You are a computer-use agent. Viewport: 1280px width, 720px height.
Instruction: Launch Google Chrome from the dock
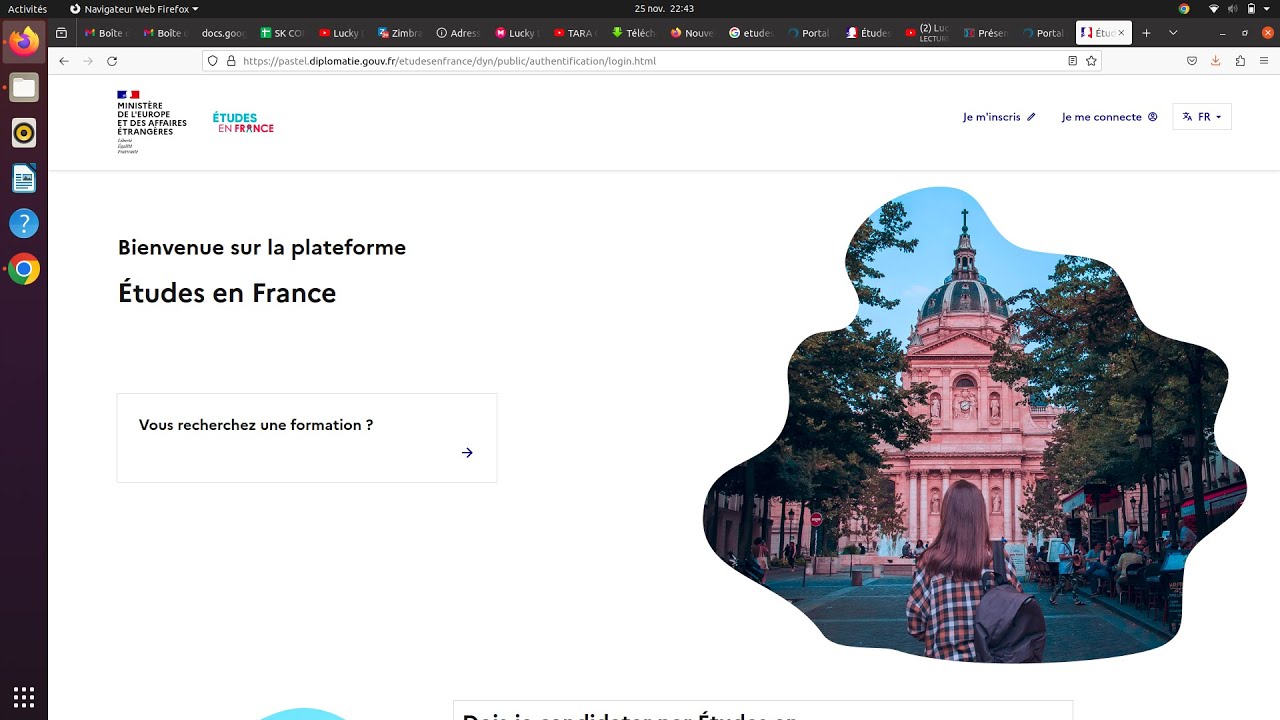click(x=24, y=269)
